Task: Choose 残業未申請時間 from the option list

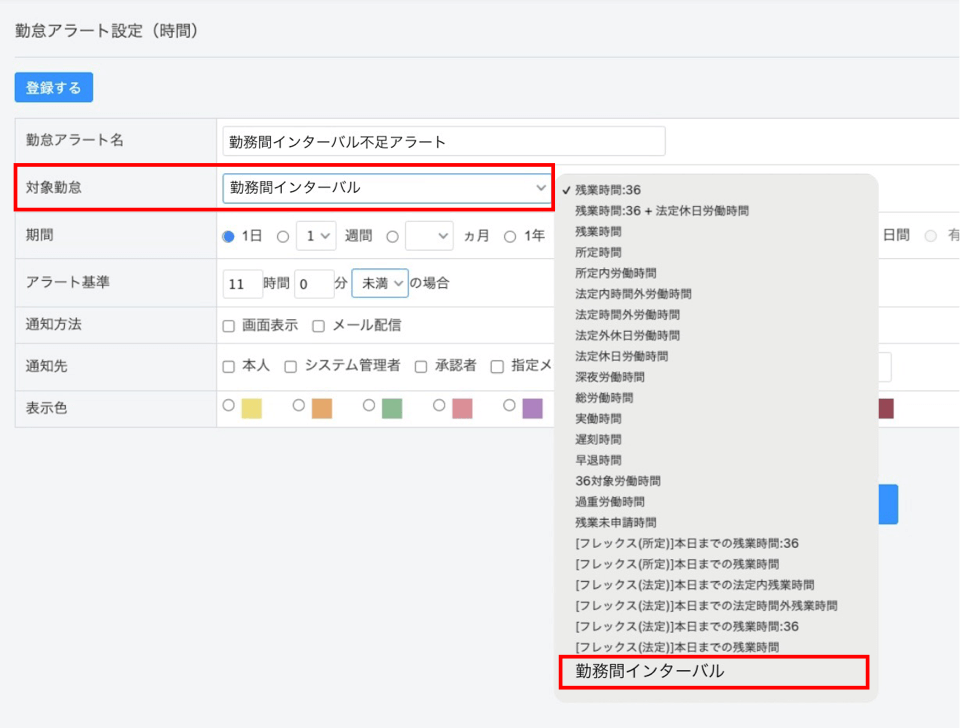Action: (616, 522)
